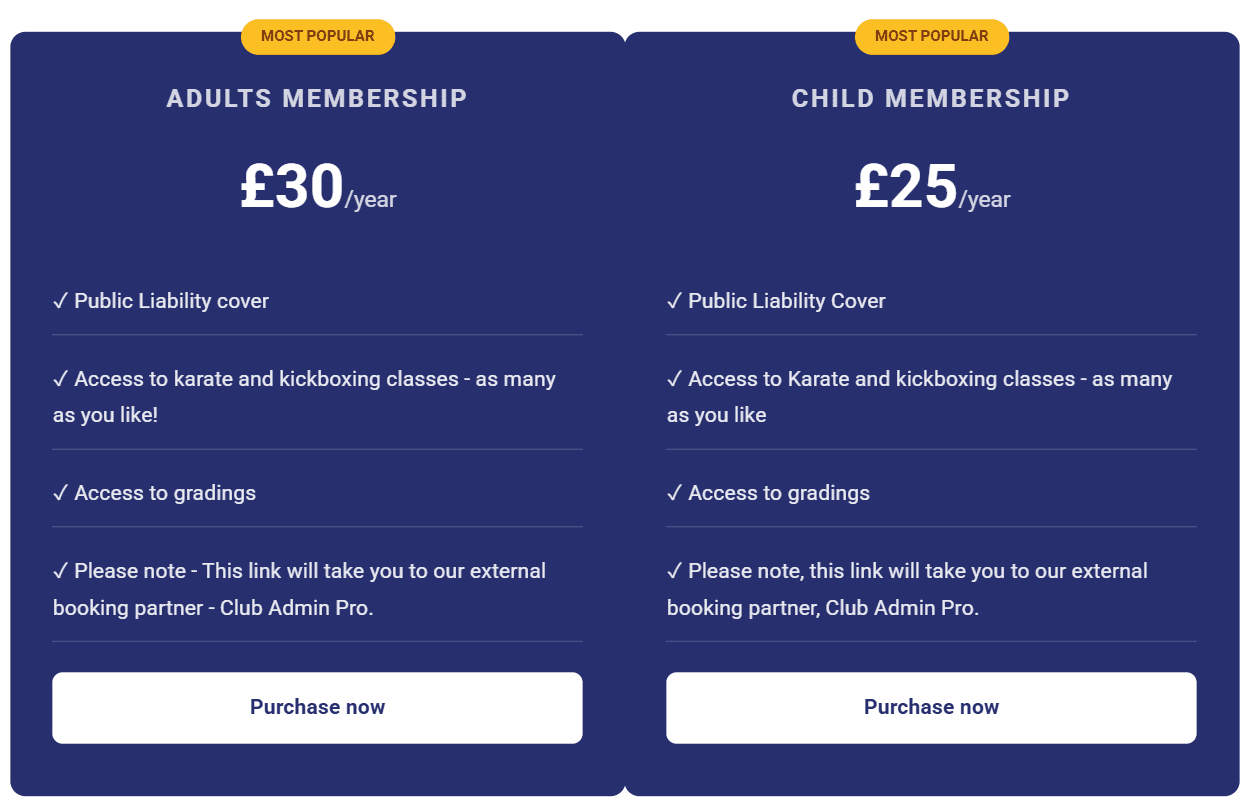Select 'Club Admin Pro.' text in Adults card
Image resolution: width=1258 pixels, height=801 pixels.
pos(297,607)
